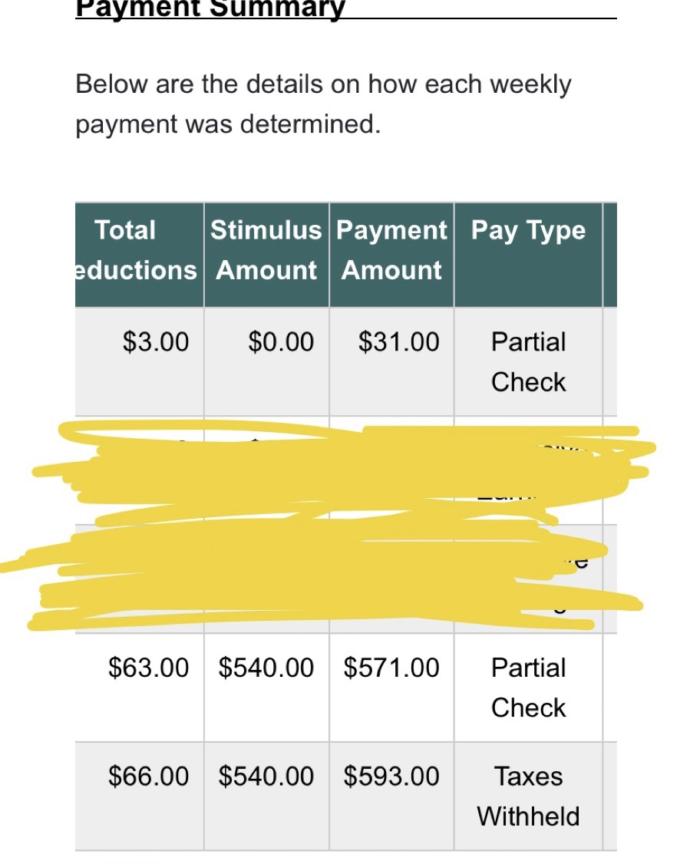Image resolution: width=690 pixels, height=864 pixels.
Task: Click the $0.00 stimulus amount cell
Action: (267, 361)
